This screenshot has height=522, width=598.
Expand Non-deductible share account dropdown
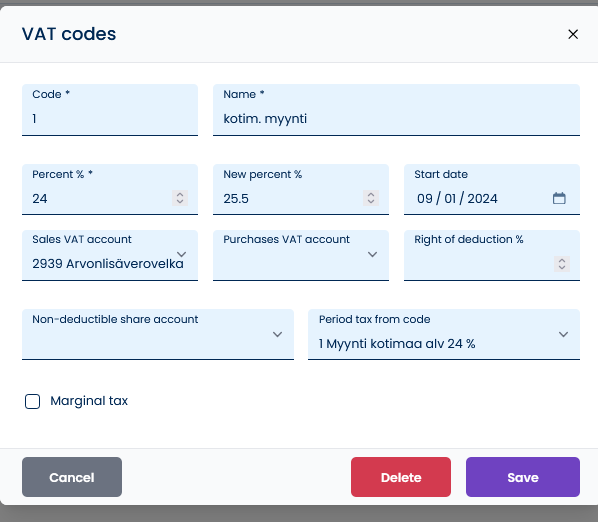(x=158, y=334)
